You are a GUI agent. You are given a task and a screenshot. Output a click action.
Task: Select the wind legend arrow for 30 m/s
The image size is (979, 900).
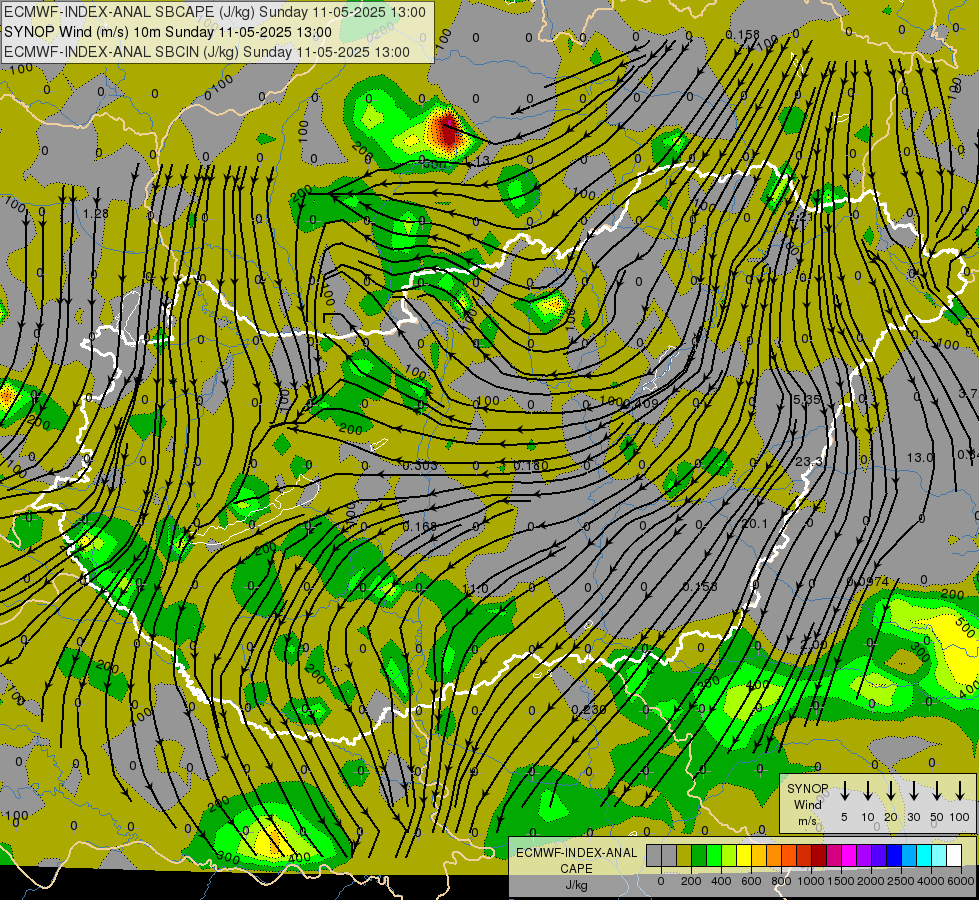tap(913, 790)
